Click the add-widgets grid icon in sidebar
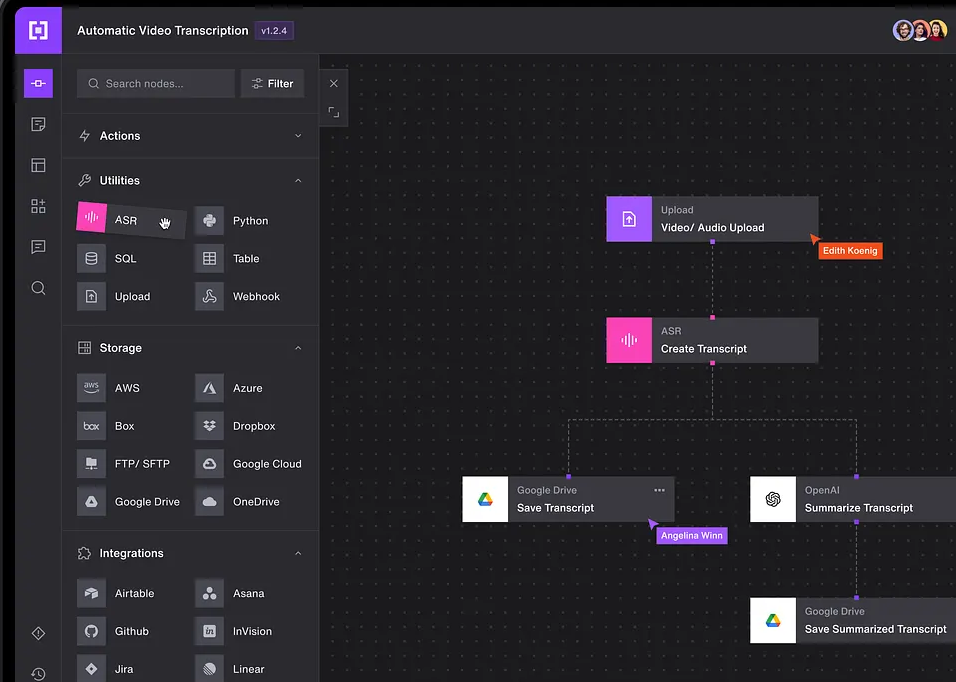 pos(38,206)
